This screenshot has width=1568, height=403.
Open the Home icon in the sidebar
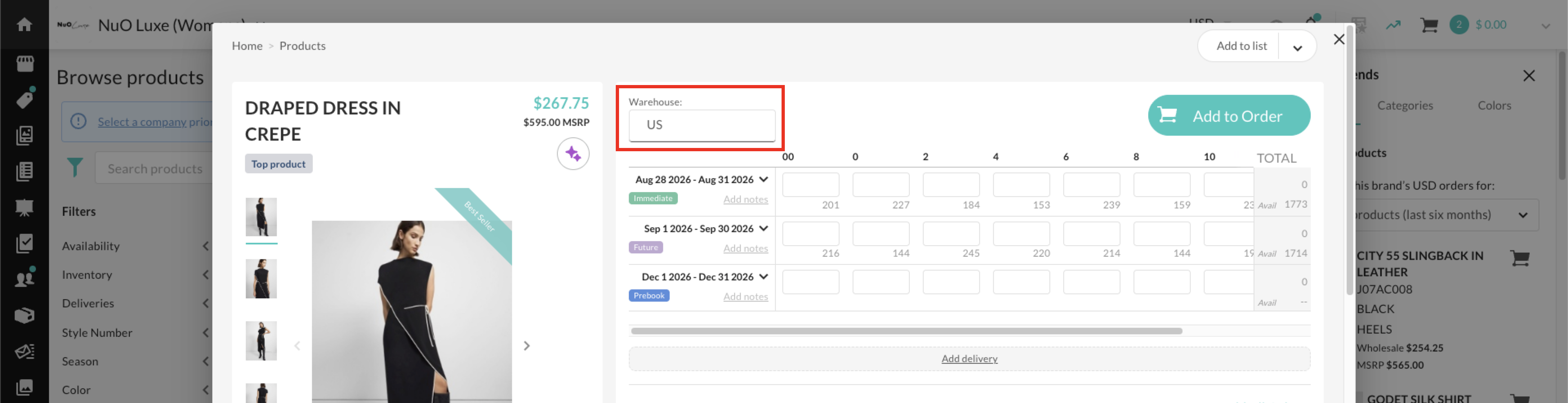click(x=24, y=25)
